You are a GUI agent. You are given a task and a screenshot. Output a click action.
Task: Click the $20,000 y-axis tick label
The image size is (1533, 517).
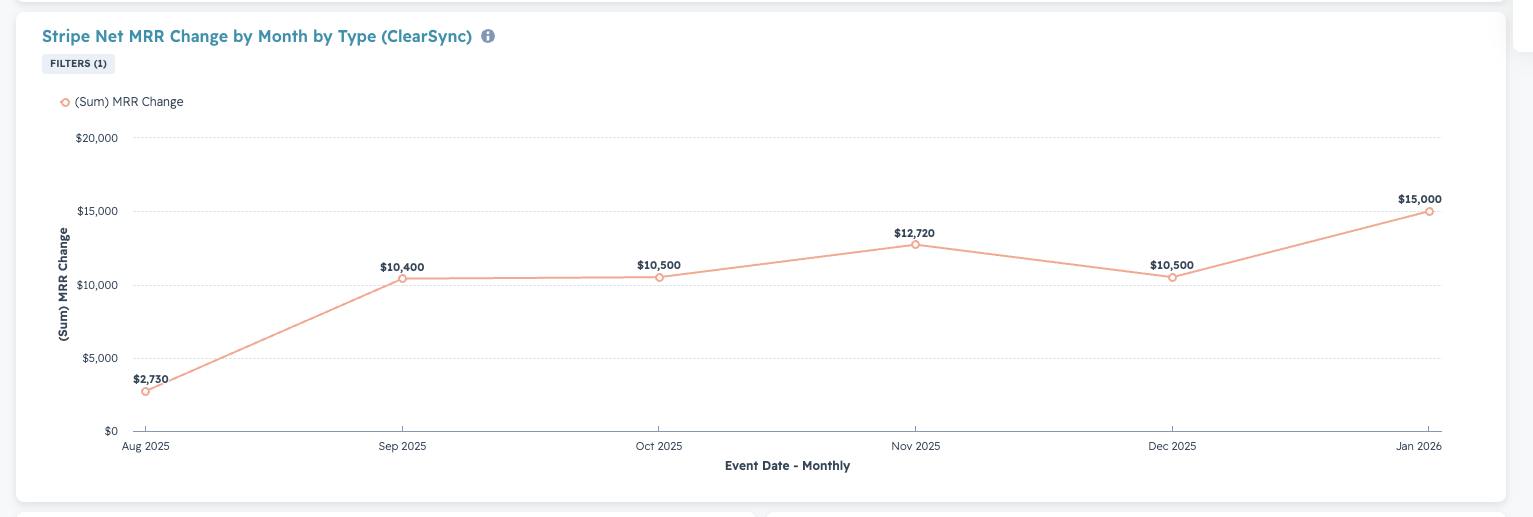click(97, 138)
